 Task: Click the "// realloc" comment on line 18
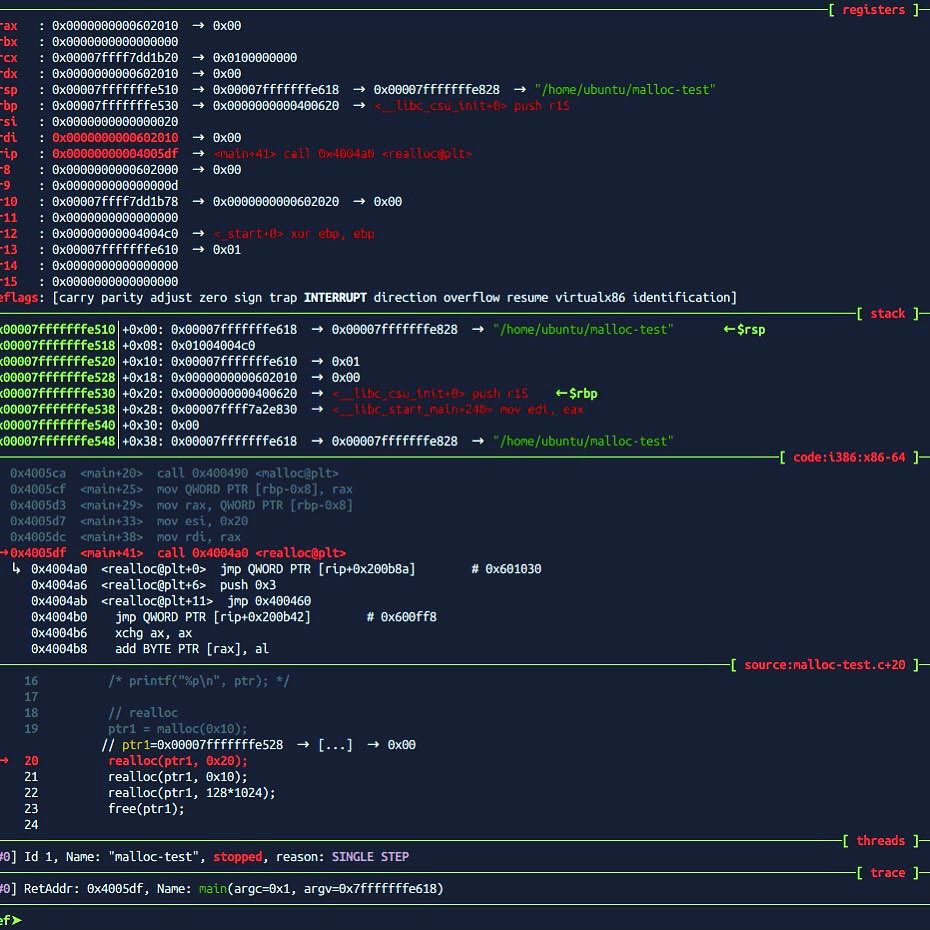point(143,713)
